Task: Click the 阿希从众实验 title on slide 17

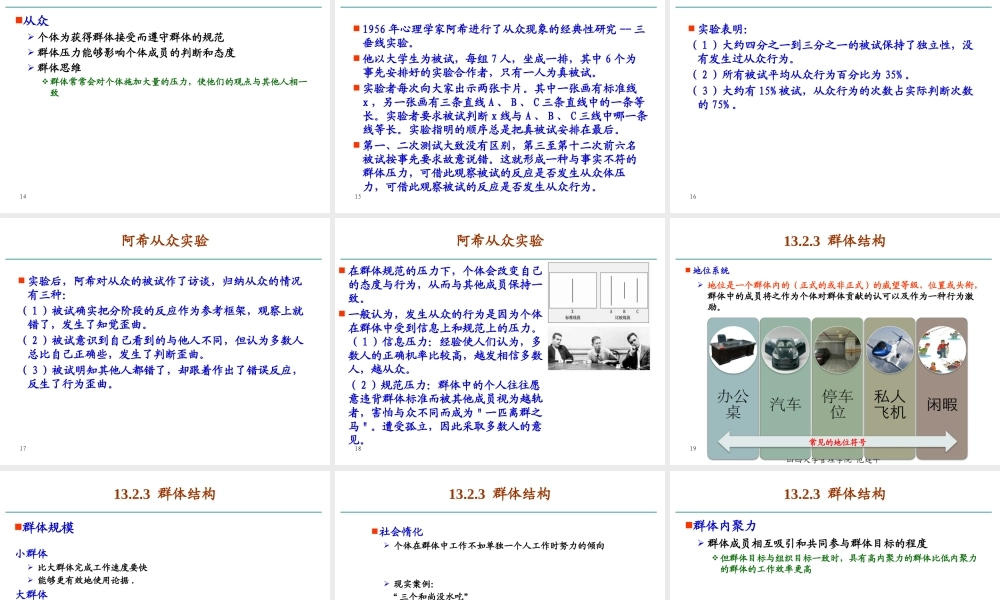Action: [165, 240]
